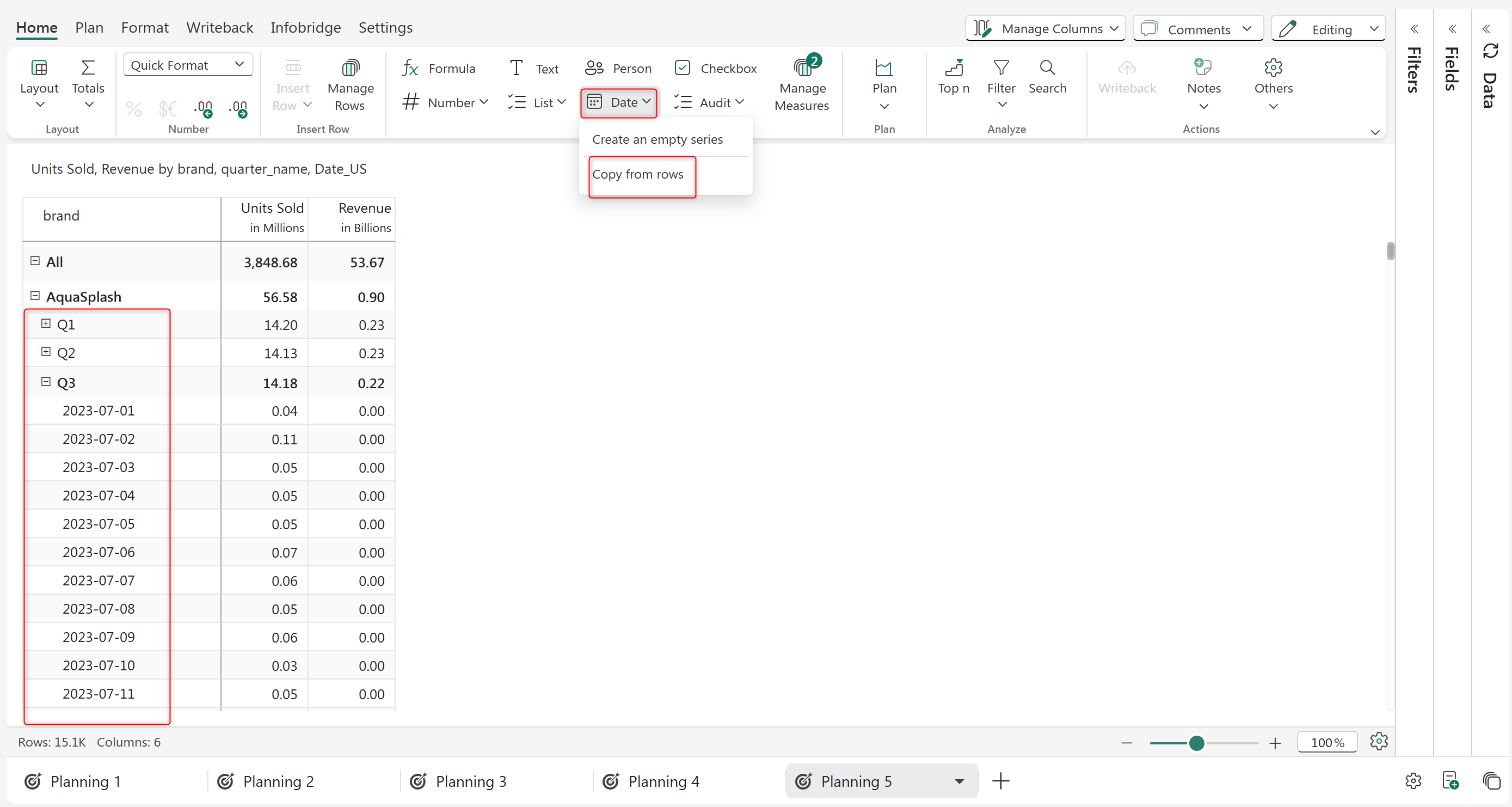
Task: Collapse the Q3 row group
Action: [46, 382]
